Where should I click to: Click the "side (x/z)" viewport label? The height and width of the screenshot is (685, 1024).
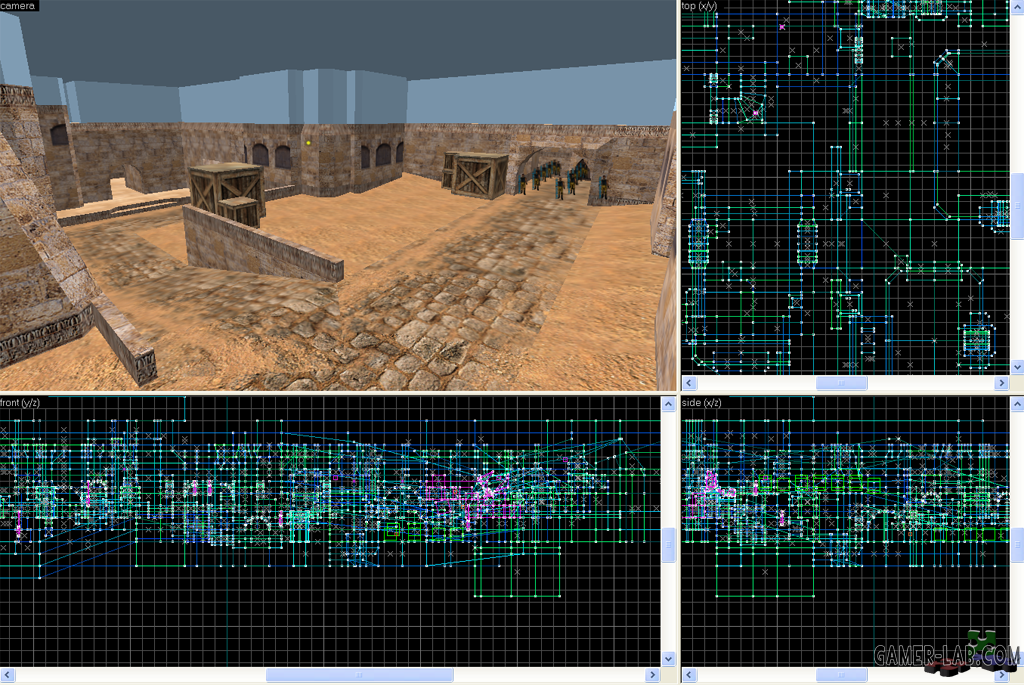pos(702,402)
